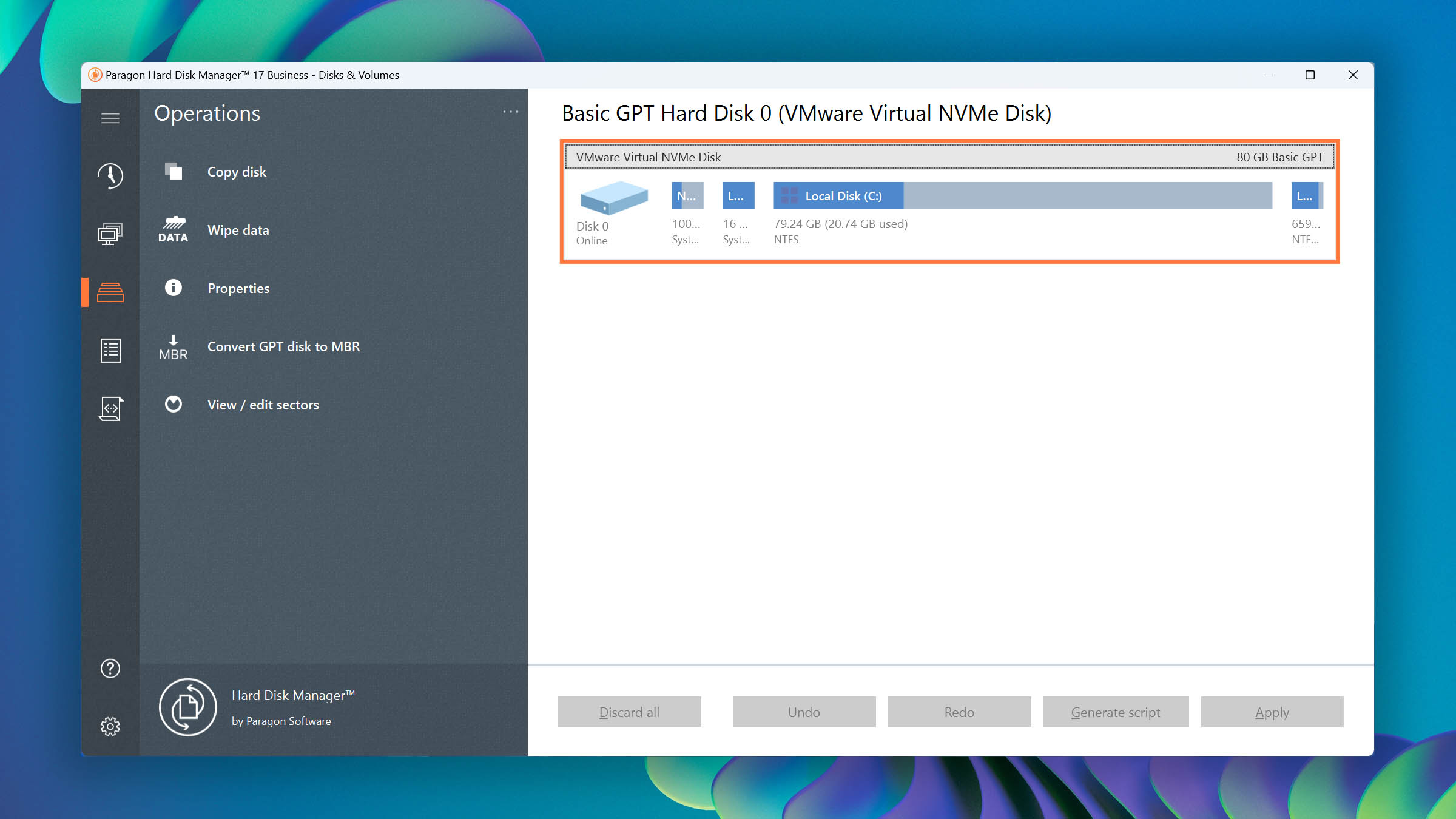Click the Apply button
The width and height of the screenshot is (1456, 819).
(1272, 712)
